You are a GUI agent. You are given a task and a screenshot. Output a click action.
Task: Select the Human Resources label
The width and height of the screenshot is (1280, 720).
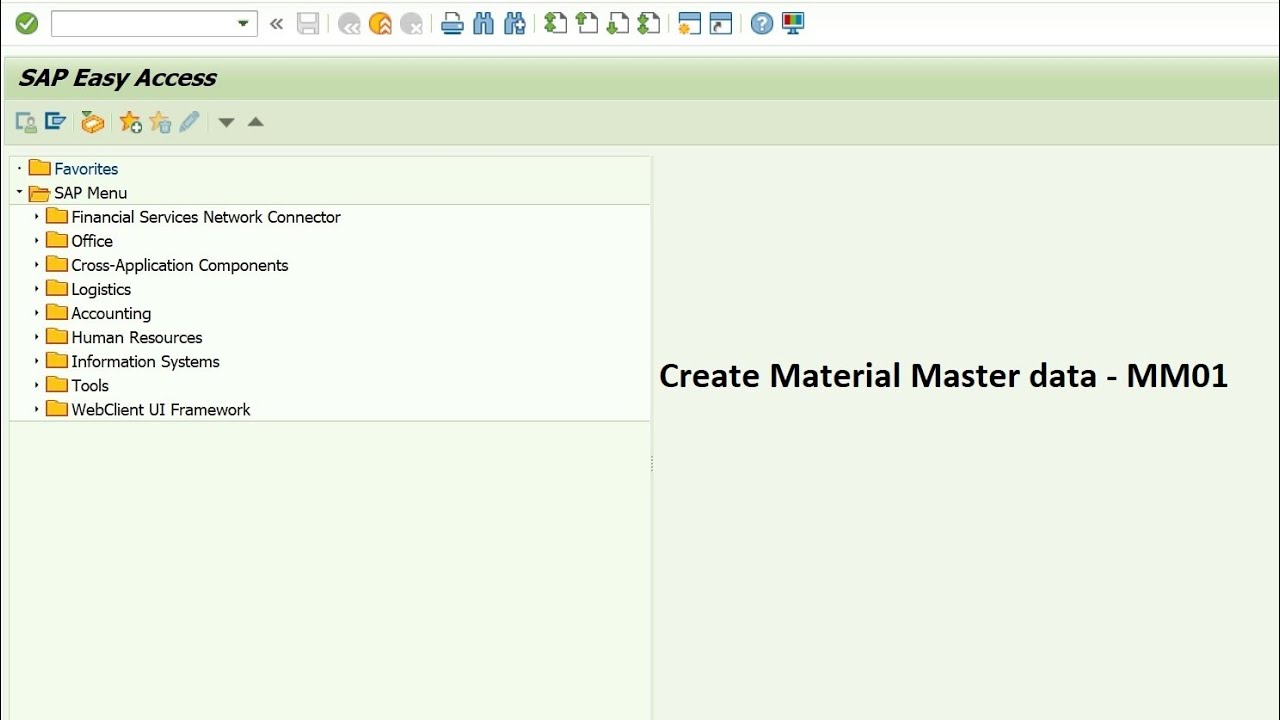pyautogui.click(x=137, y=337)
